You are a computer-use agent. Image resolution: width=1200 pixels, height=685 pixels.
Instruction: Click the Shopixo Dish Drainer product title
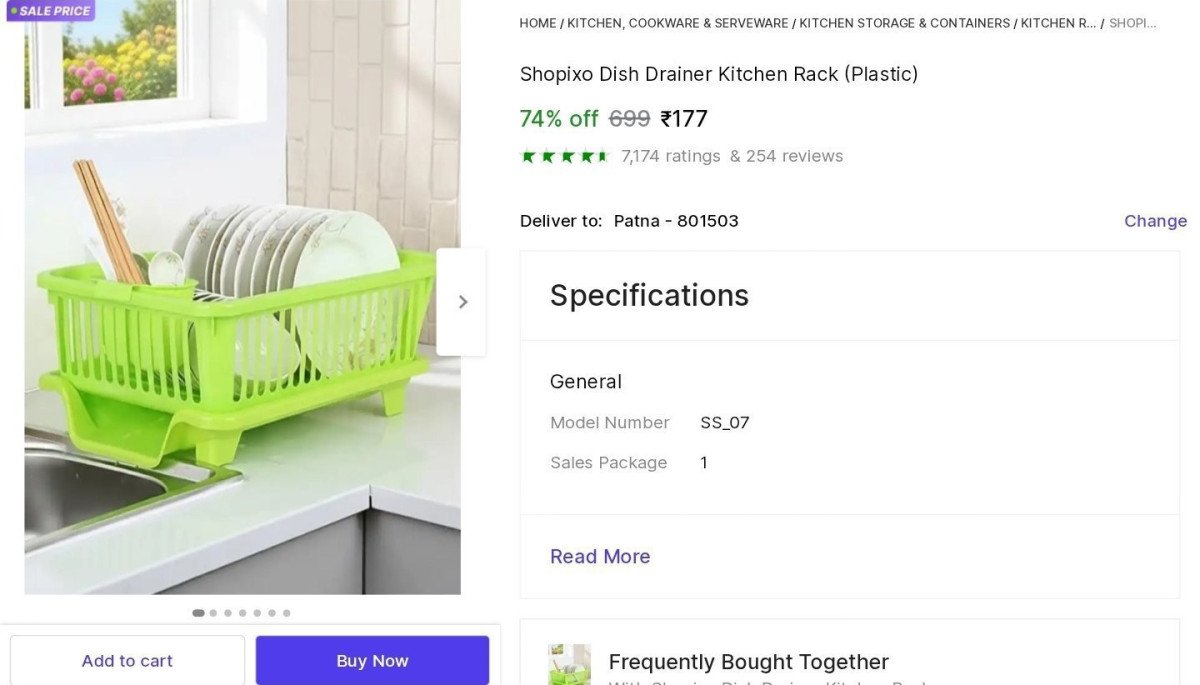(719, 74)
